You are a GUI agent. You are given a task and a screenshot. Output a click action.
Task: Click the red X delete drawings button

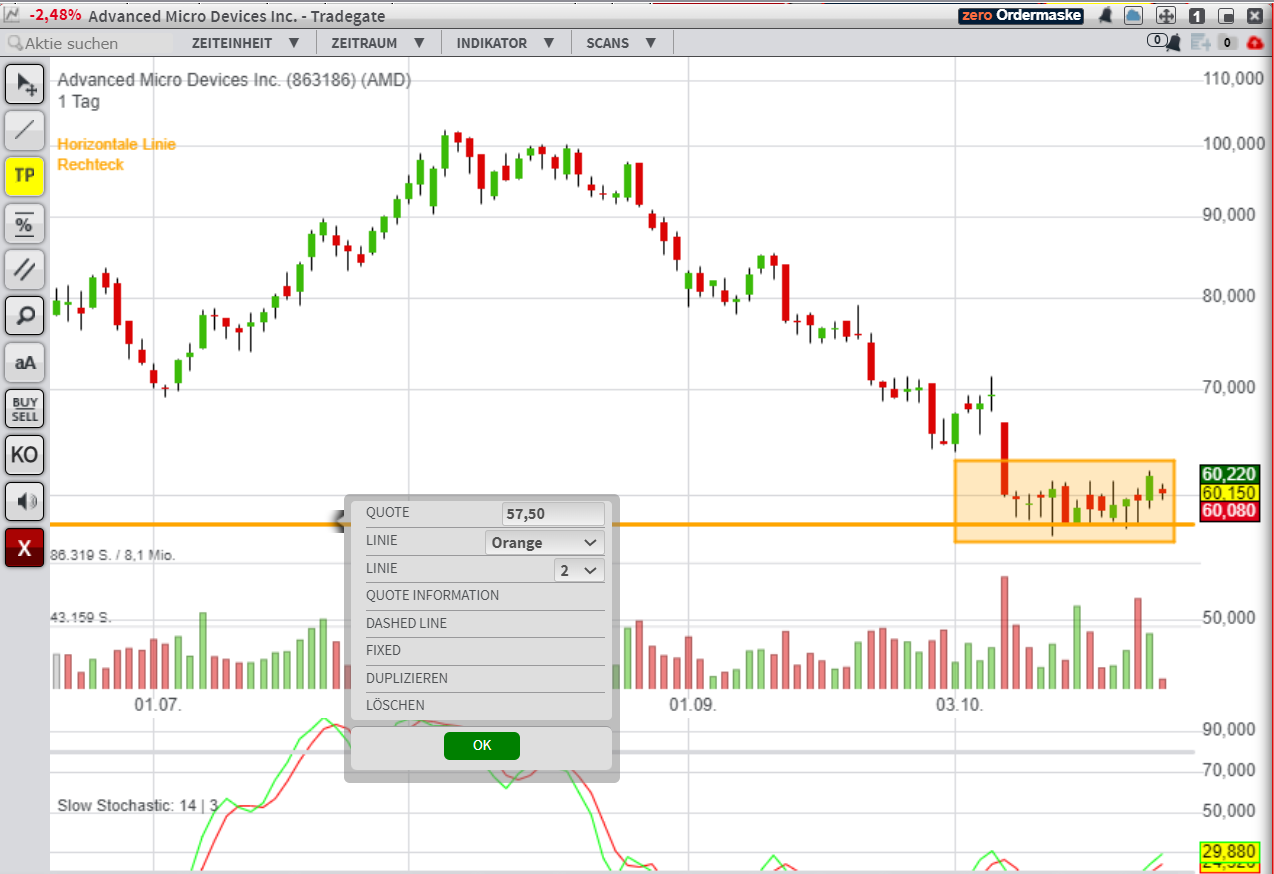pos(24,548)
